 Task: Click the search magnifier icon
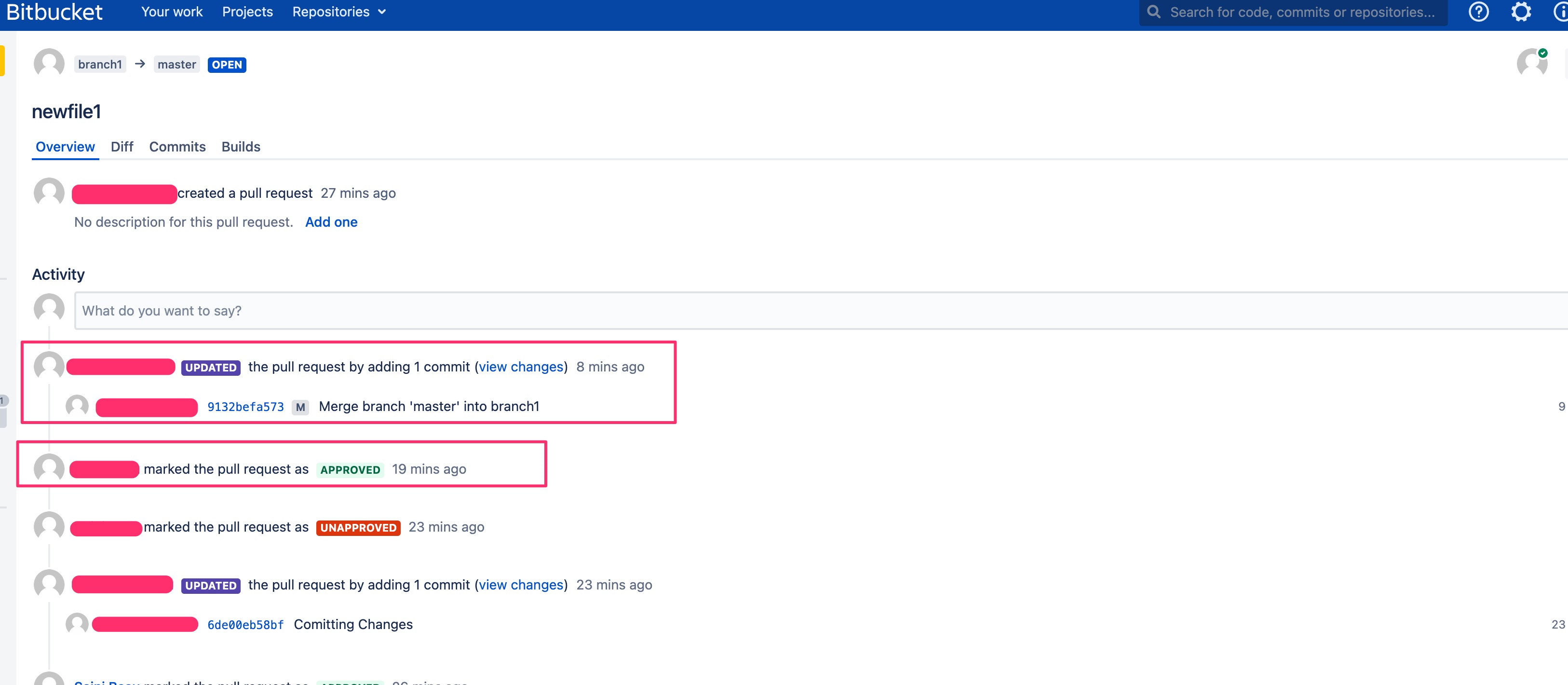point(1153,12)
